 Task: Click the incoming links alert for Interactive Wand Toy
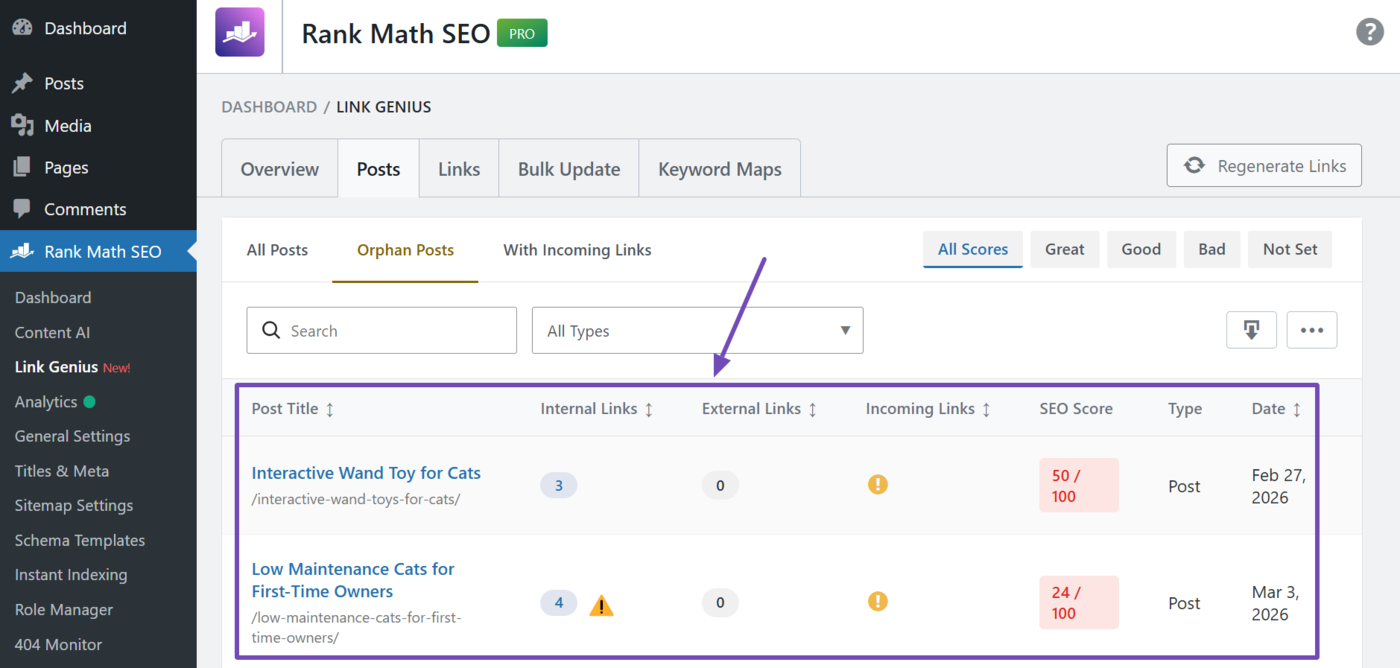pos(878,485)
